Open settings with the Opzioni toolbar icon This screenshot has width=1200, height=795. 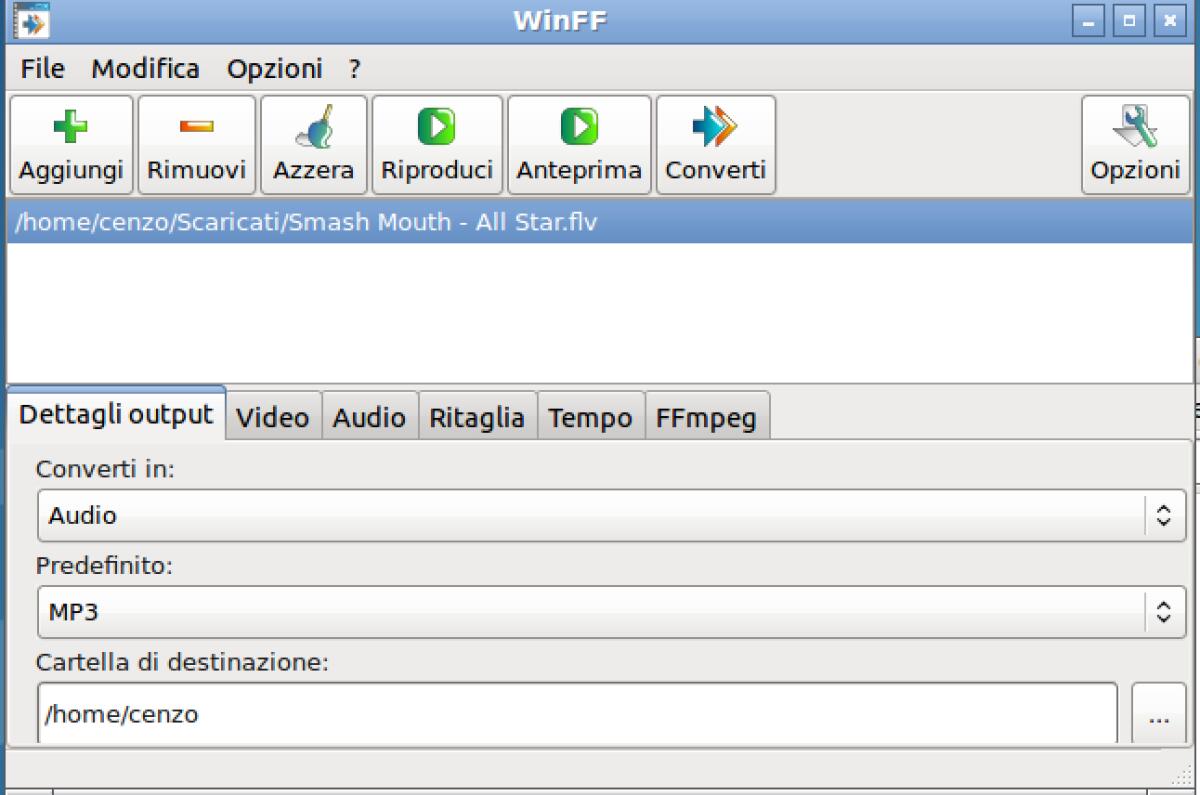[x=1135, y=143]
